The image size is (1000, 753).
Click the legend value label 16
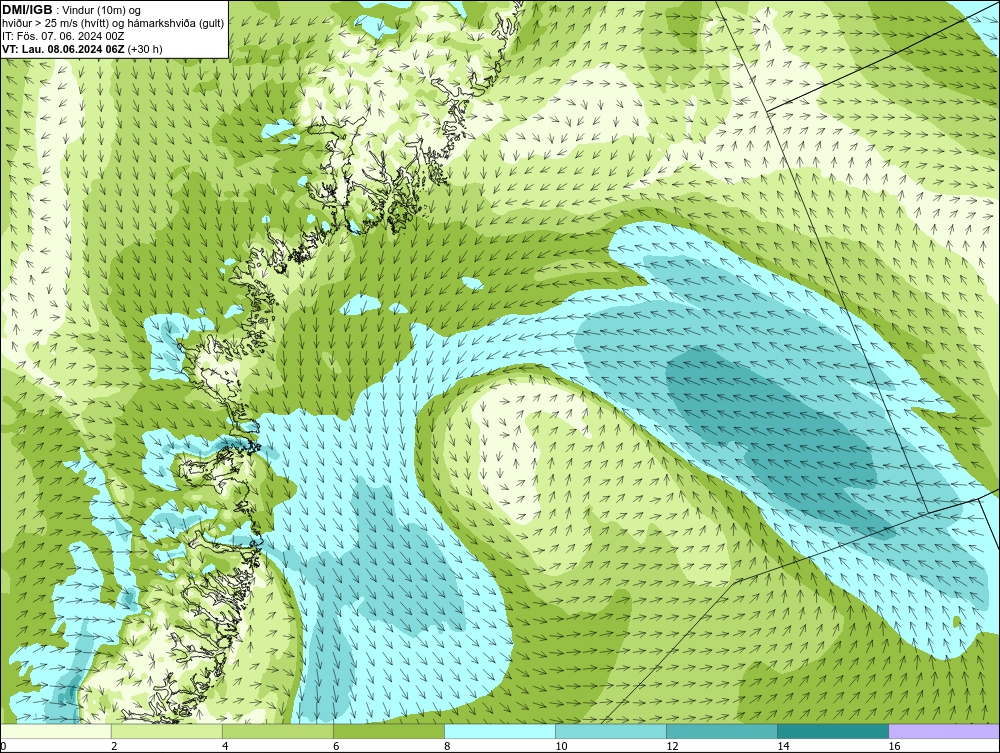click(894, 746)
